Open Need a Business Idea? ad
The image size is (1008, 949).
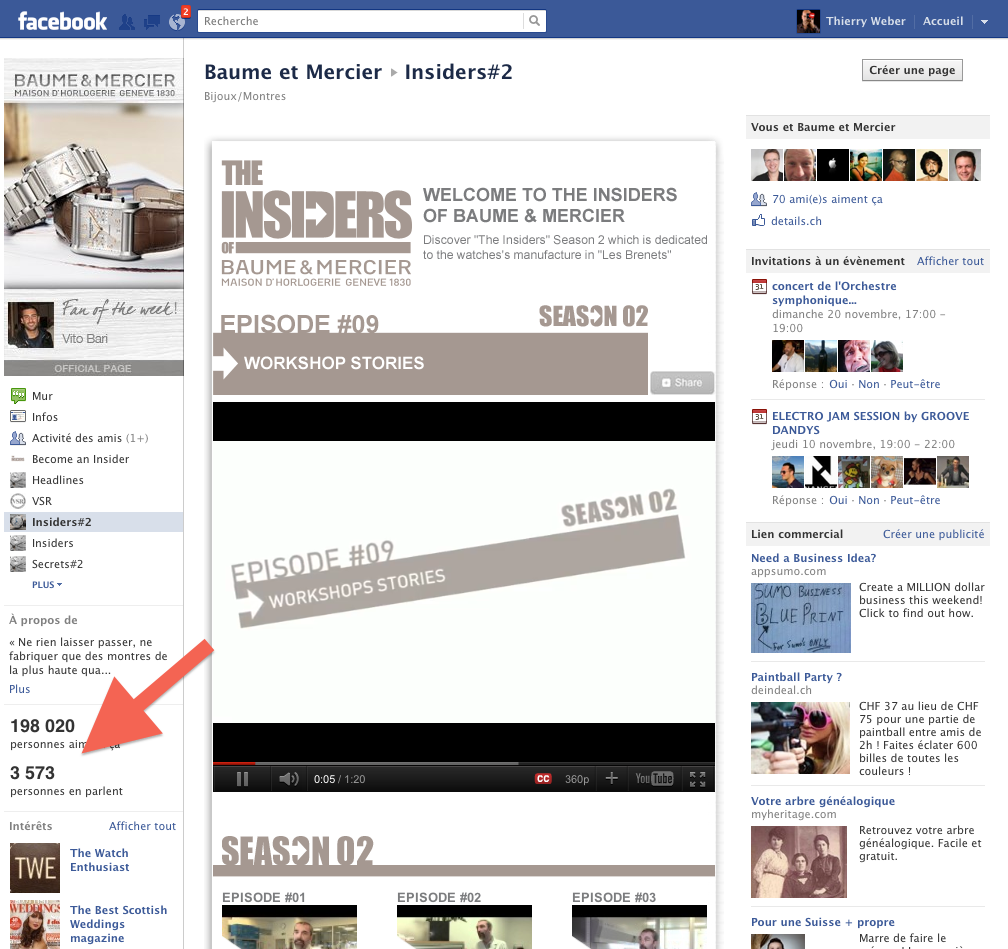coord(813,558)
